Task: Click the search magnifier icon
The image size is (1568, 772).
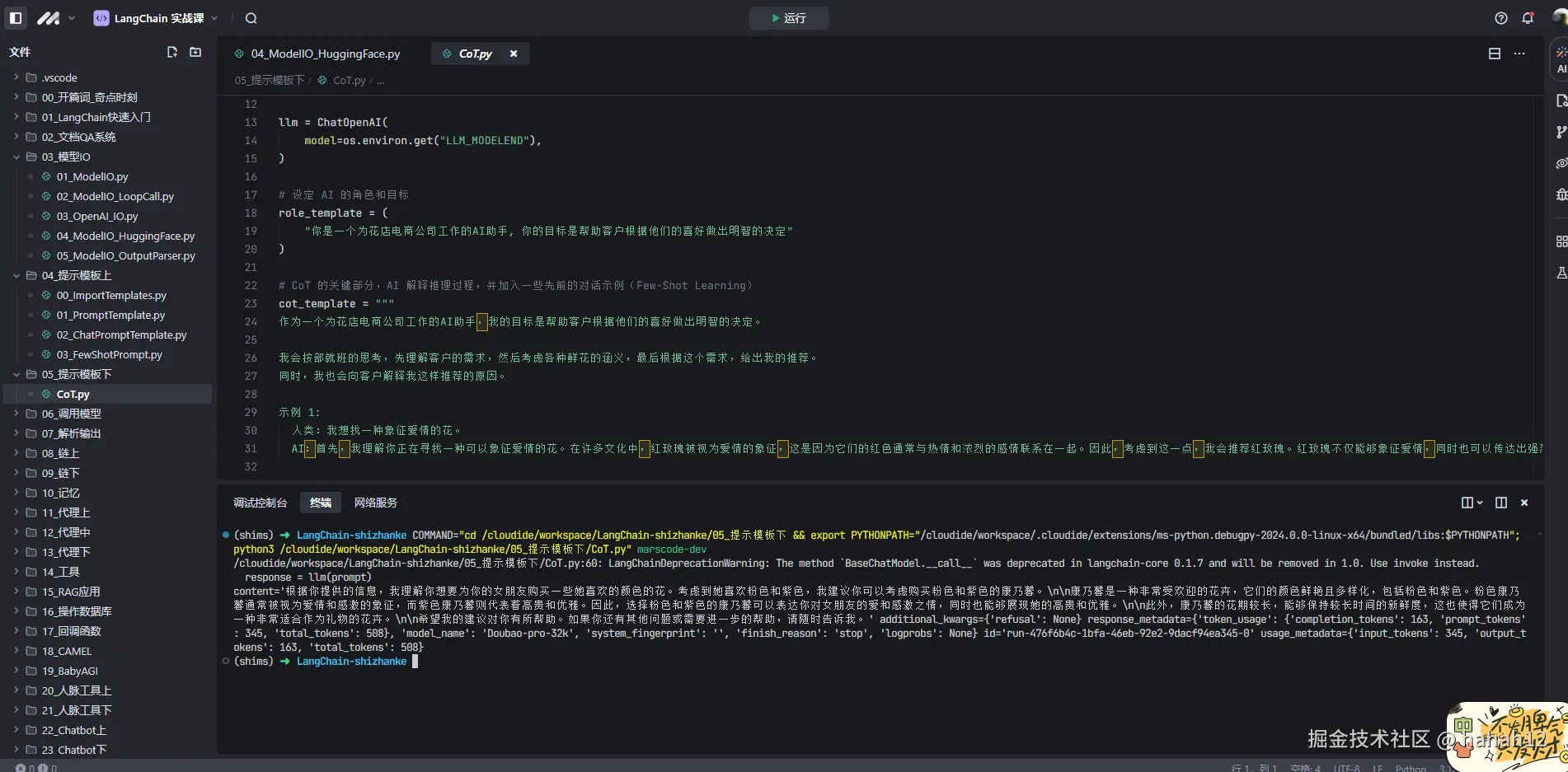Action: 251,18
